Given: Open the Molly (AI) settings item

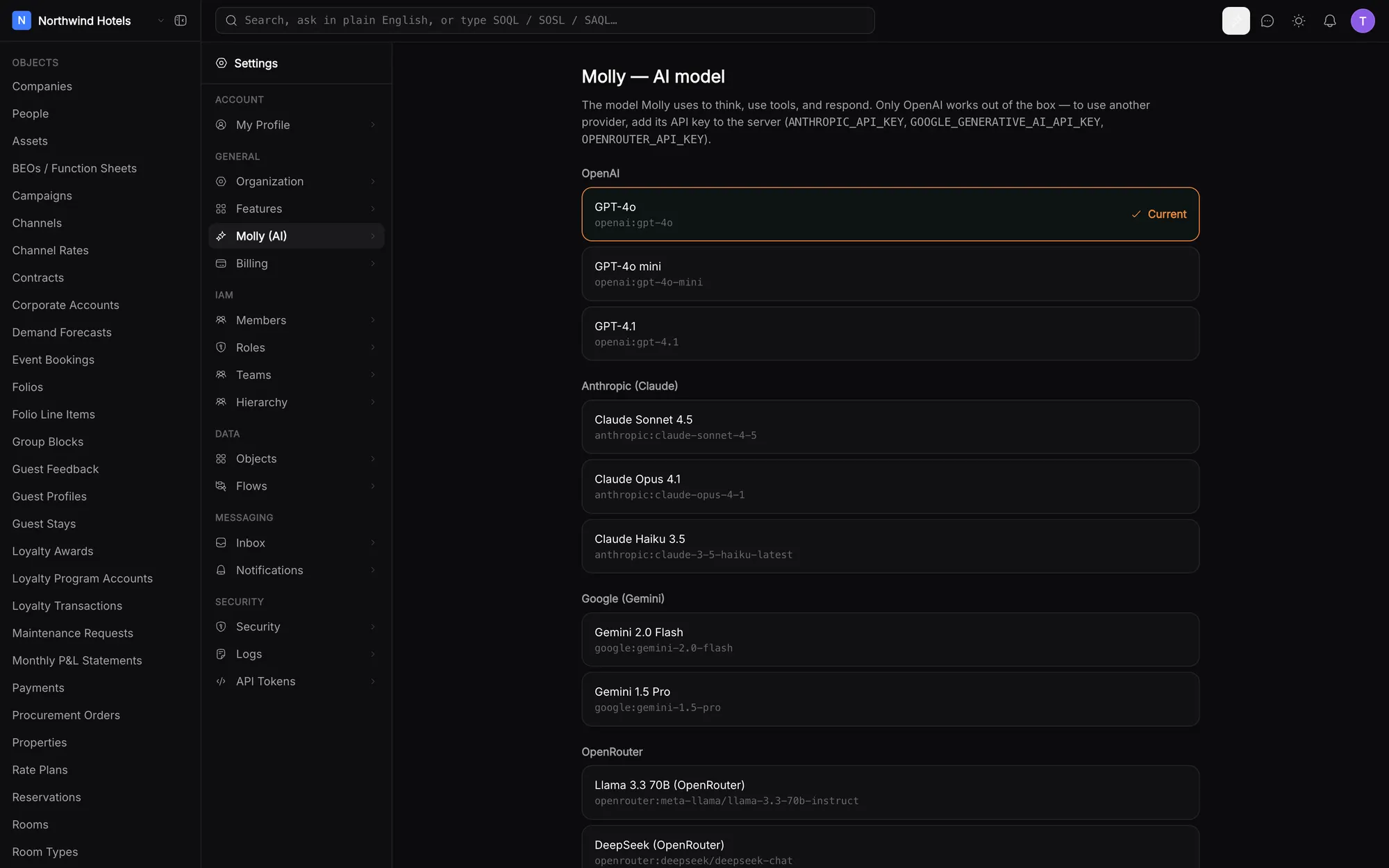Looking at the screenshot, I should click(x=297, y=236).
